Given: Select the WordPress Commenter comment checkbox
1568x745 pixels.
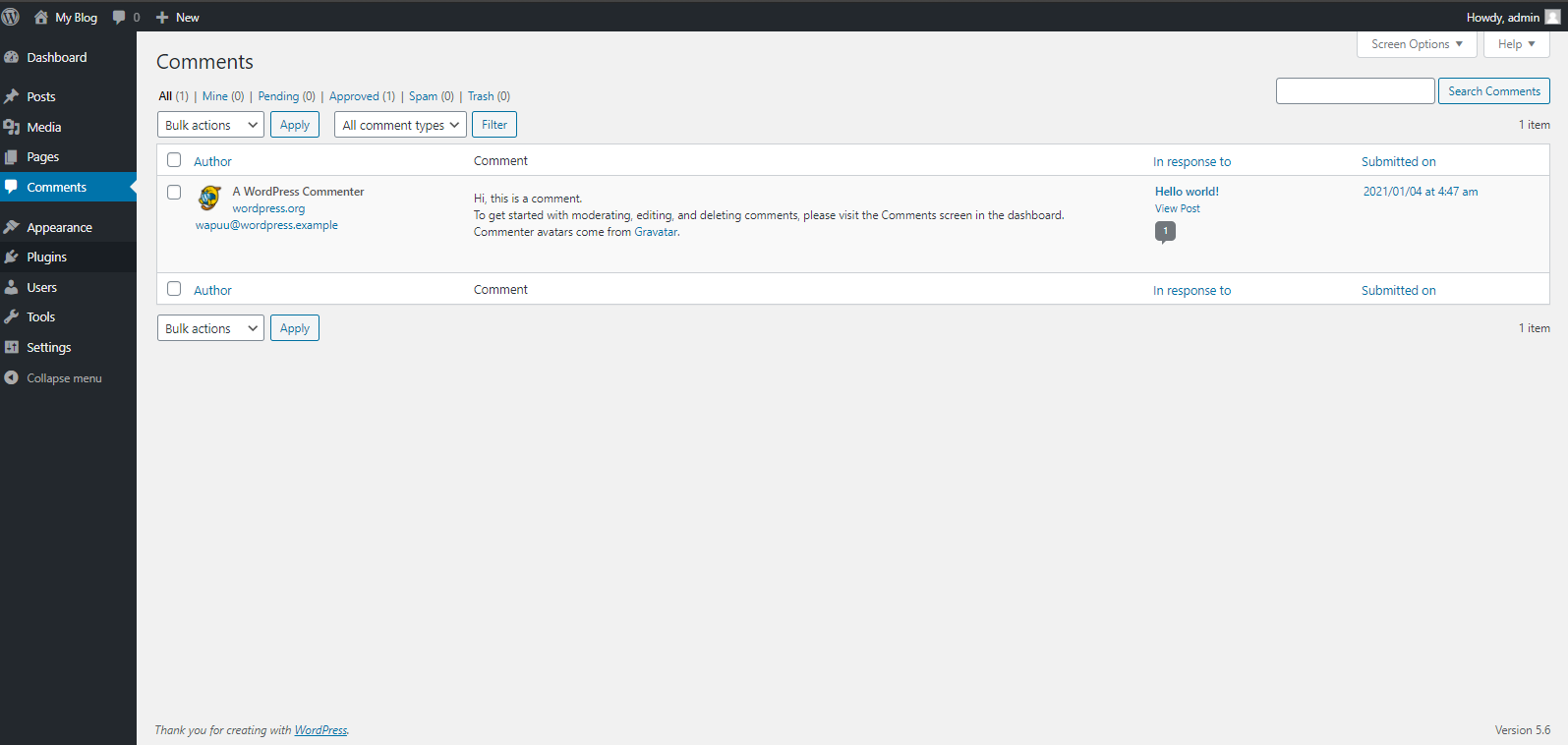Looking at the screenshot, I should pos(174,193).
